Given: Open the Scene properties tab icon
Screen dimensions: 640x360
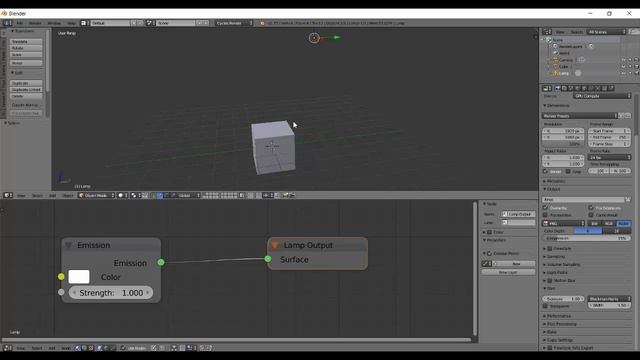Looking at the screenshot, I should click(571, 88).
